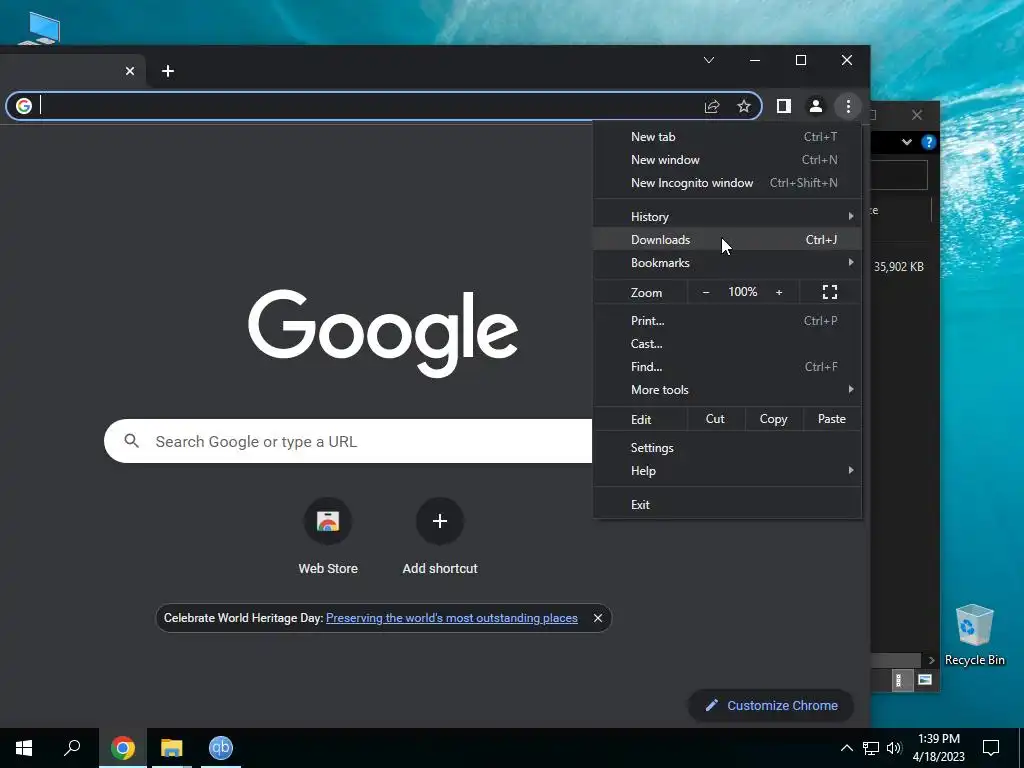Choose Exit from the Chrome menu

pyautogui.click(x=727, y=504)
